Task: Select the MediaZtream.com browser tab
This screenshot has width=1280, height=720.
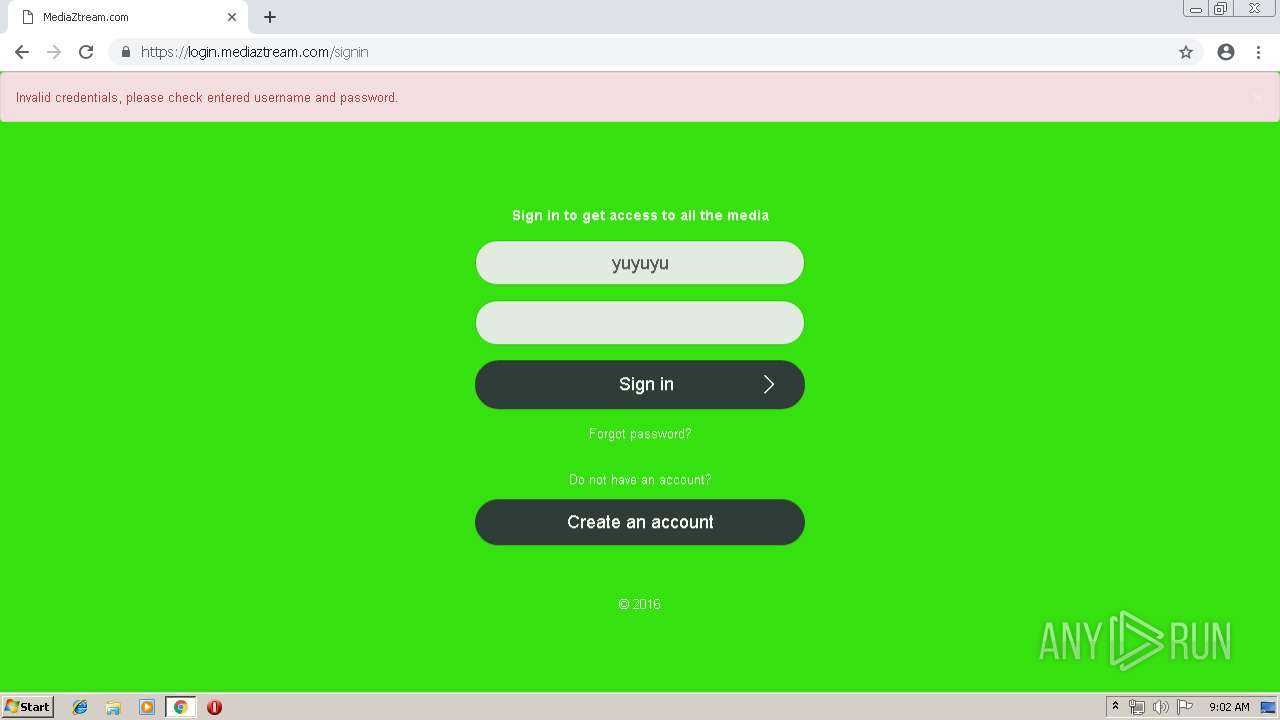Action: tap(128, 17)
